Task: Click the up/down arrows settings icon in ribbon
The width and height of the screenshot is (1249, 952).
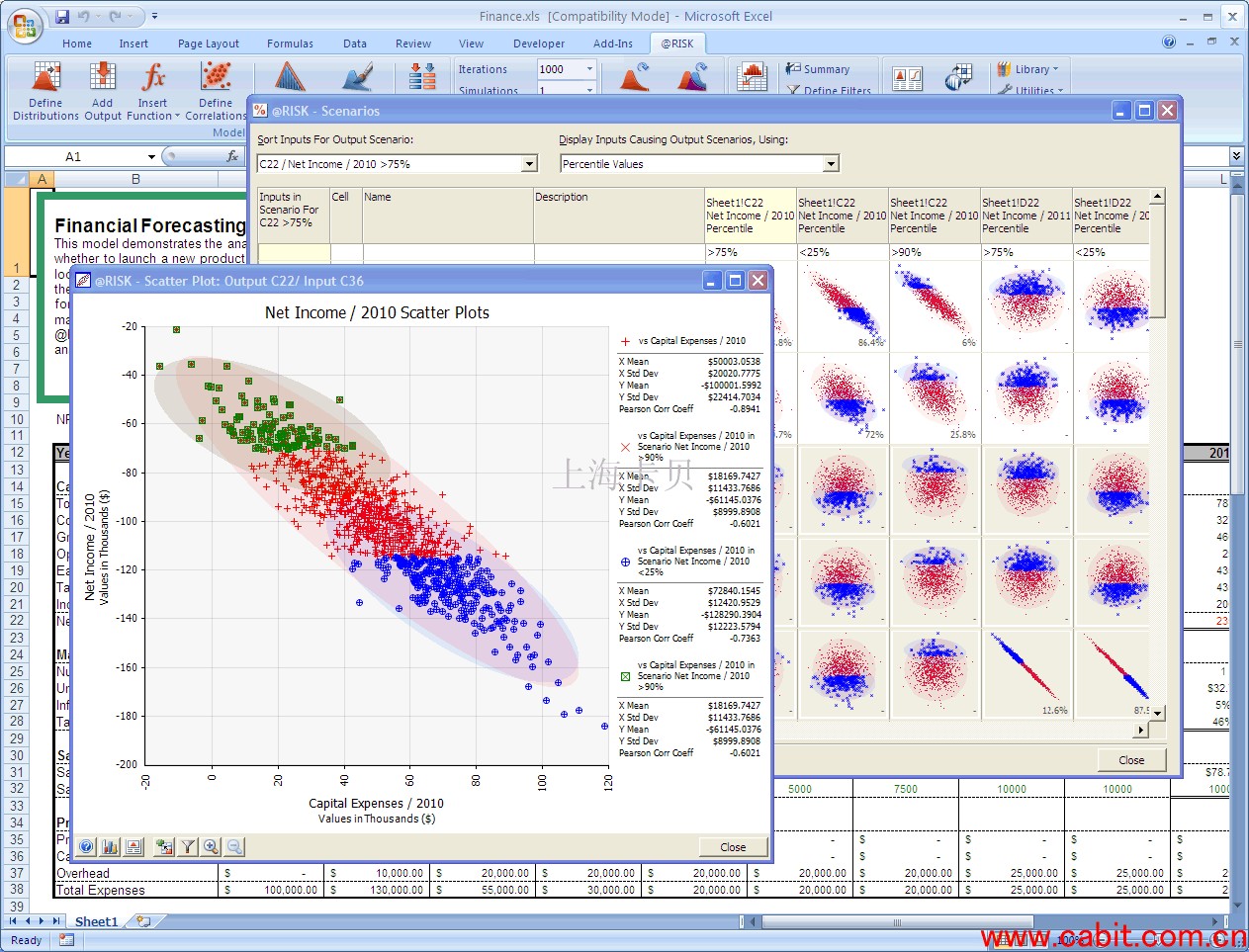Action: [422, 77]
